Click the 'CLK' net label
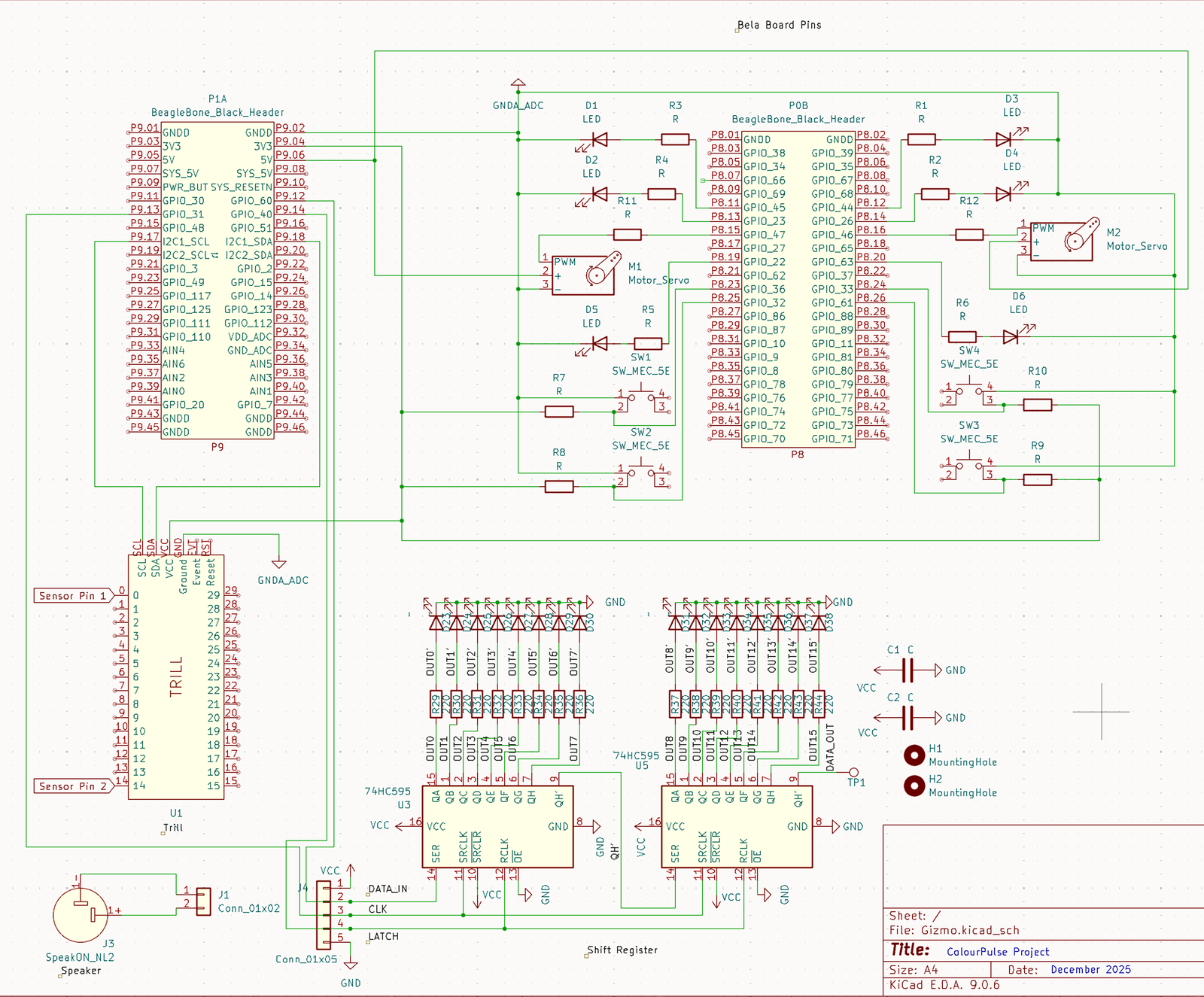 (x=378, y=909)
